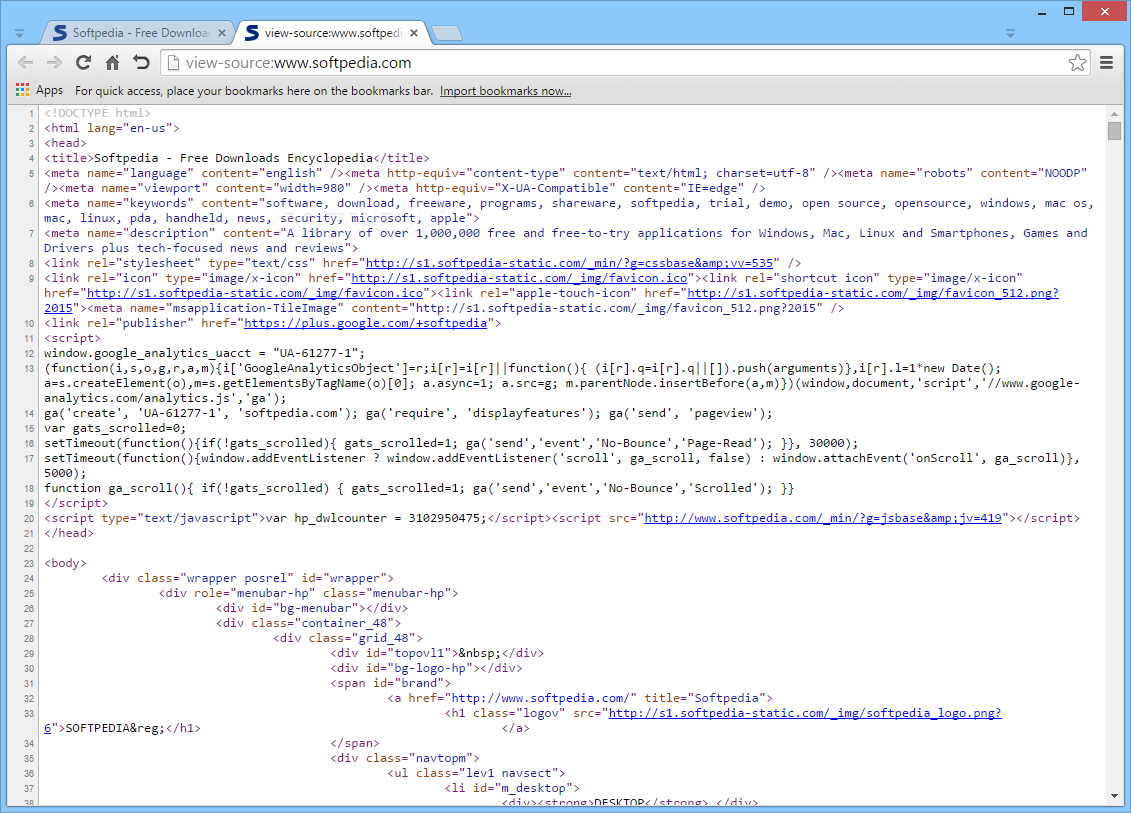Close the view-source tab
Viewport: 1131px width, 813px height.
414,33
